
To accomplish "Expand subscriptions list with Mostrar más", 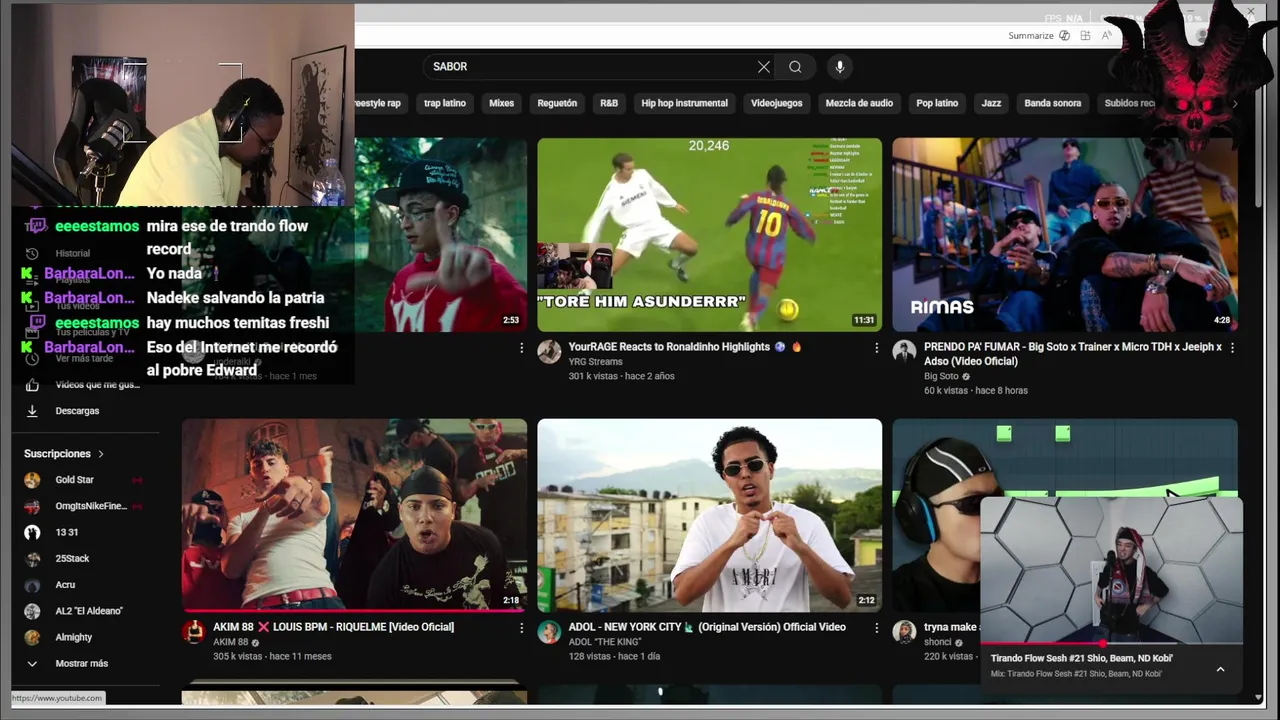I will coord(81,664).
